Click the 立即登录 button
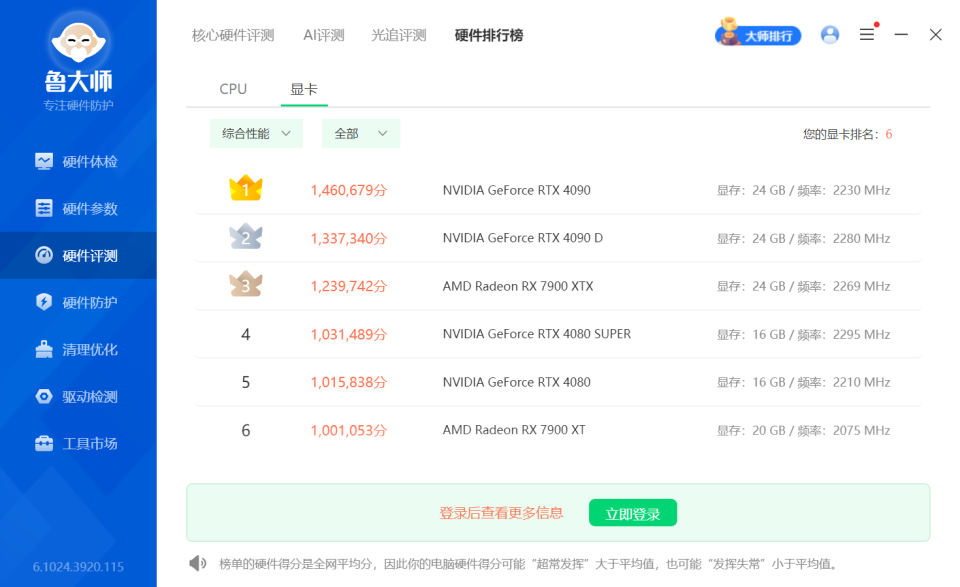This screenshot has height=587, width=960. point(633,513)
